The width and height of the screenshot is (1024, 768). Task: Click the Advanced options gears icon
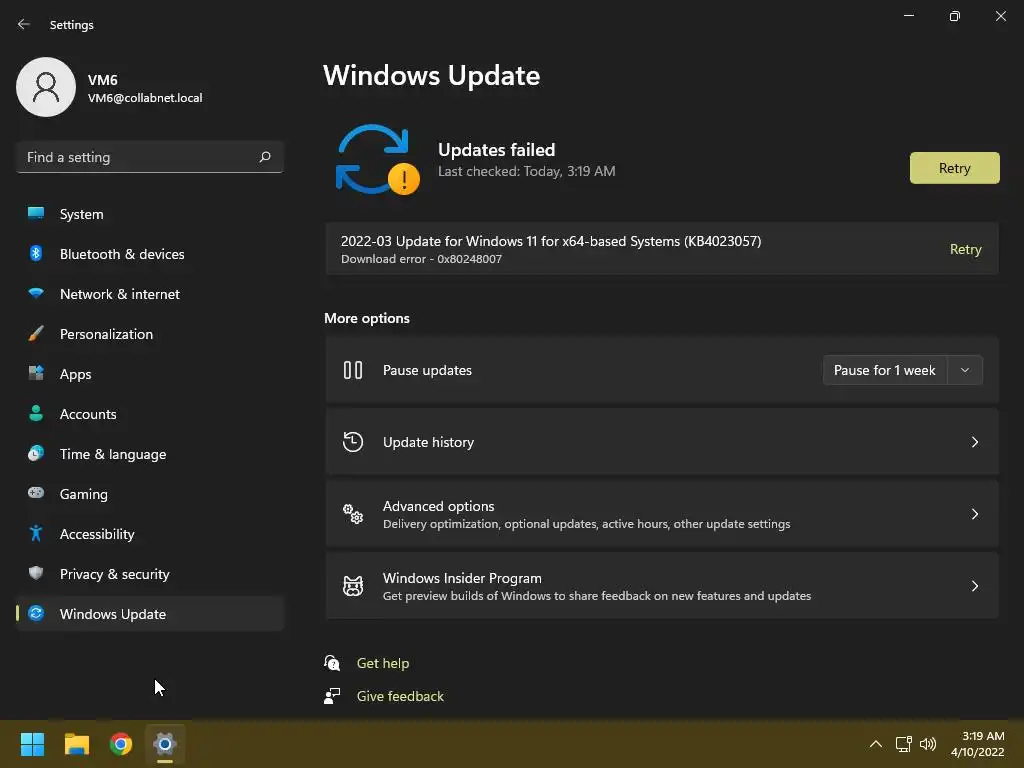353,514
